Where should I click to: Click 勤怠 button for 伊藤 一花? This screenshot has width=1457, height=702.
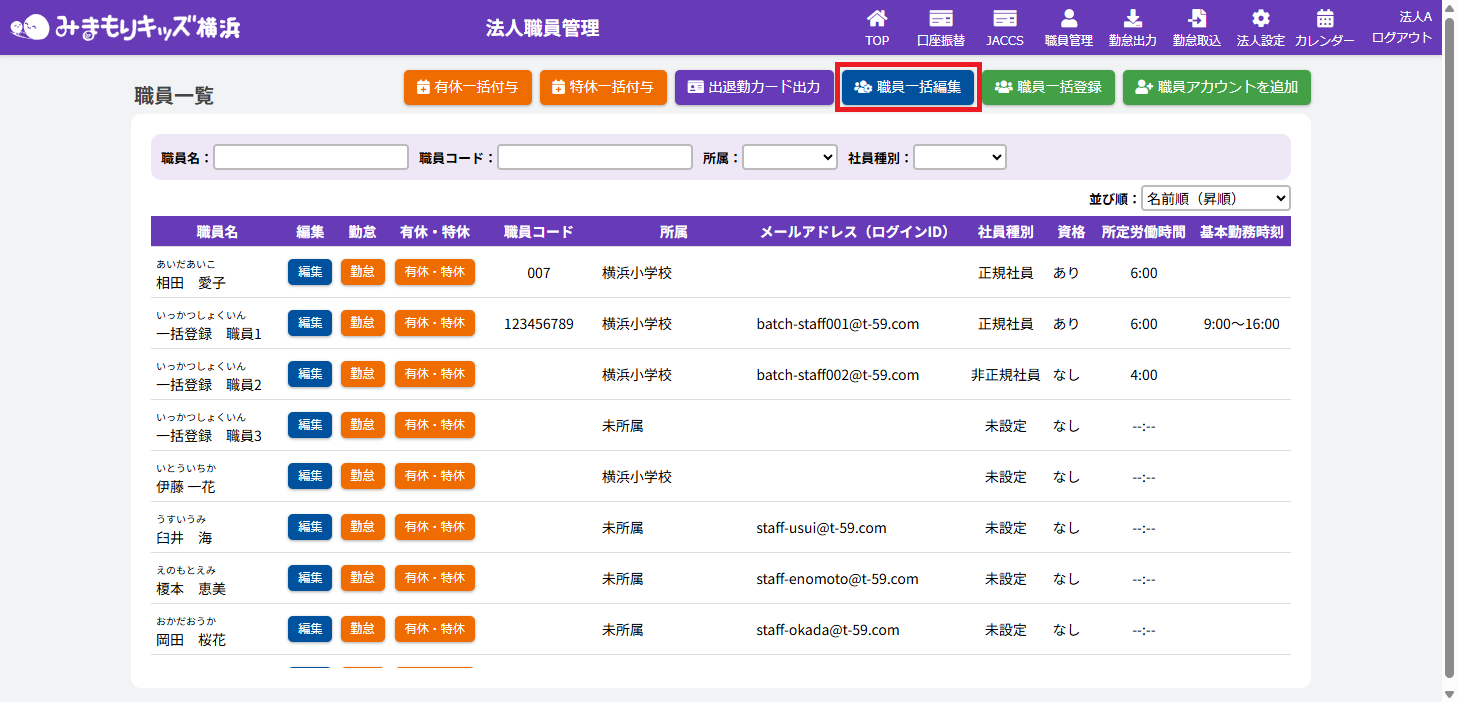[x=362, y=476]
